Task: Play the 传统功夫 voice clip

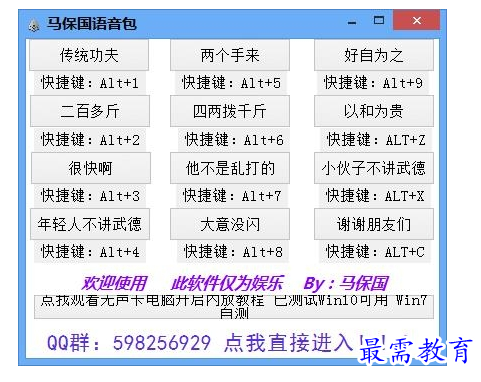Action: 89,55
